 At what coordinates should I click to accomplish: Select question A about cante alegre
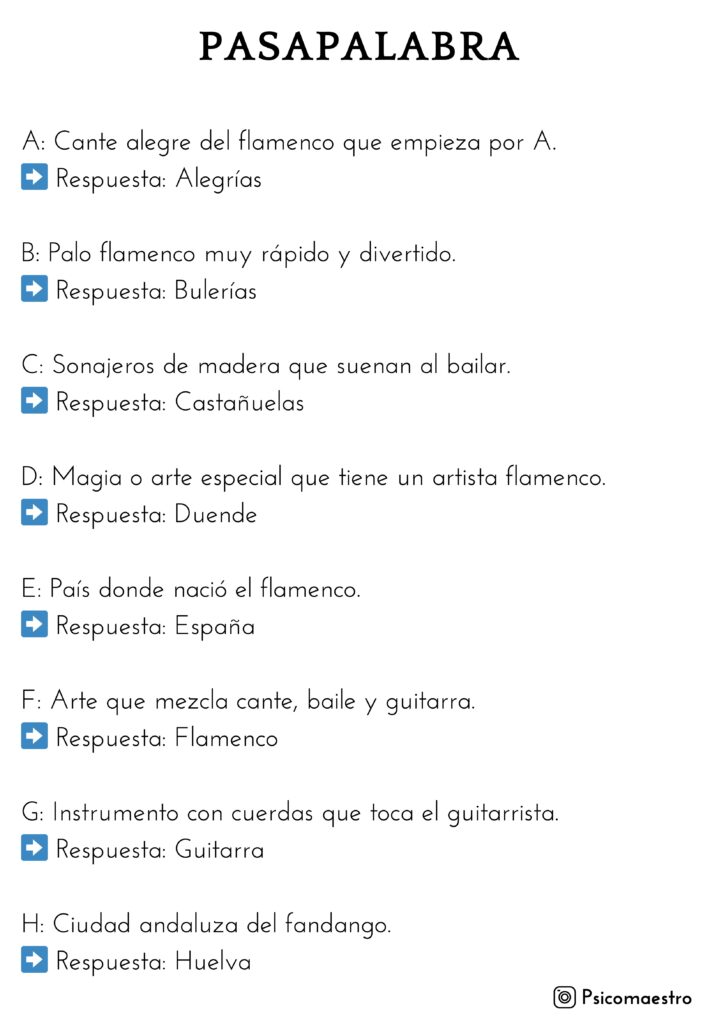(x=289, y=143)
